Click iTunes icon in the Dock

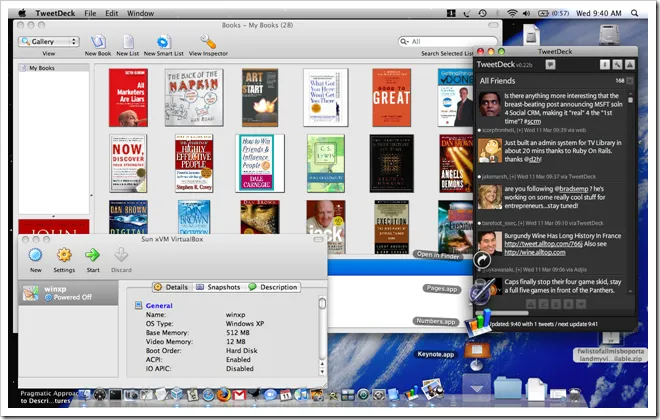tap(301, 395)
